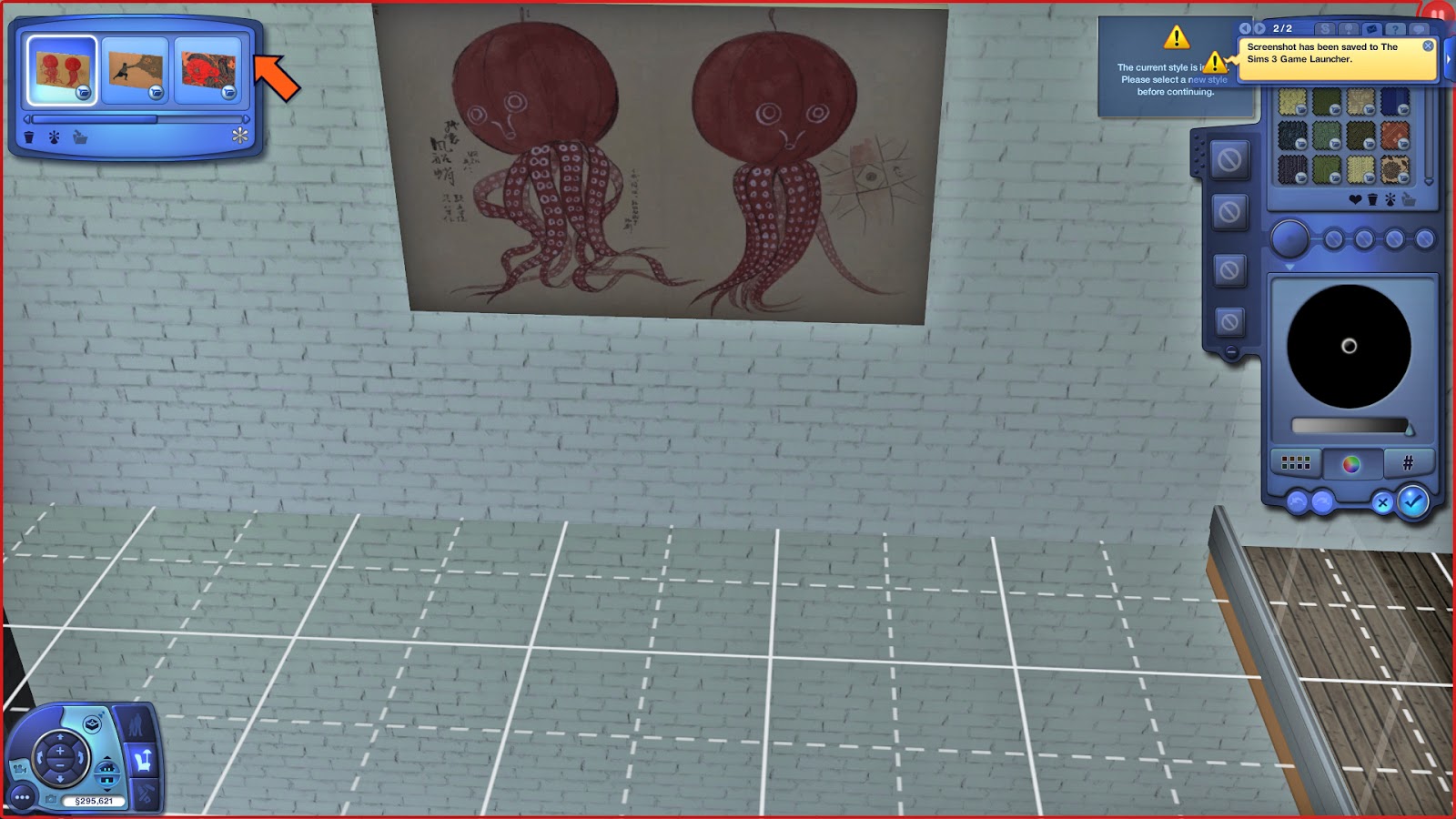
Task: Select the large active pattern color circle
Action: (1289, 238)
